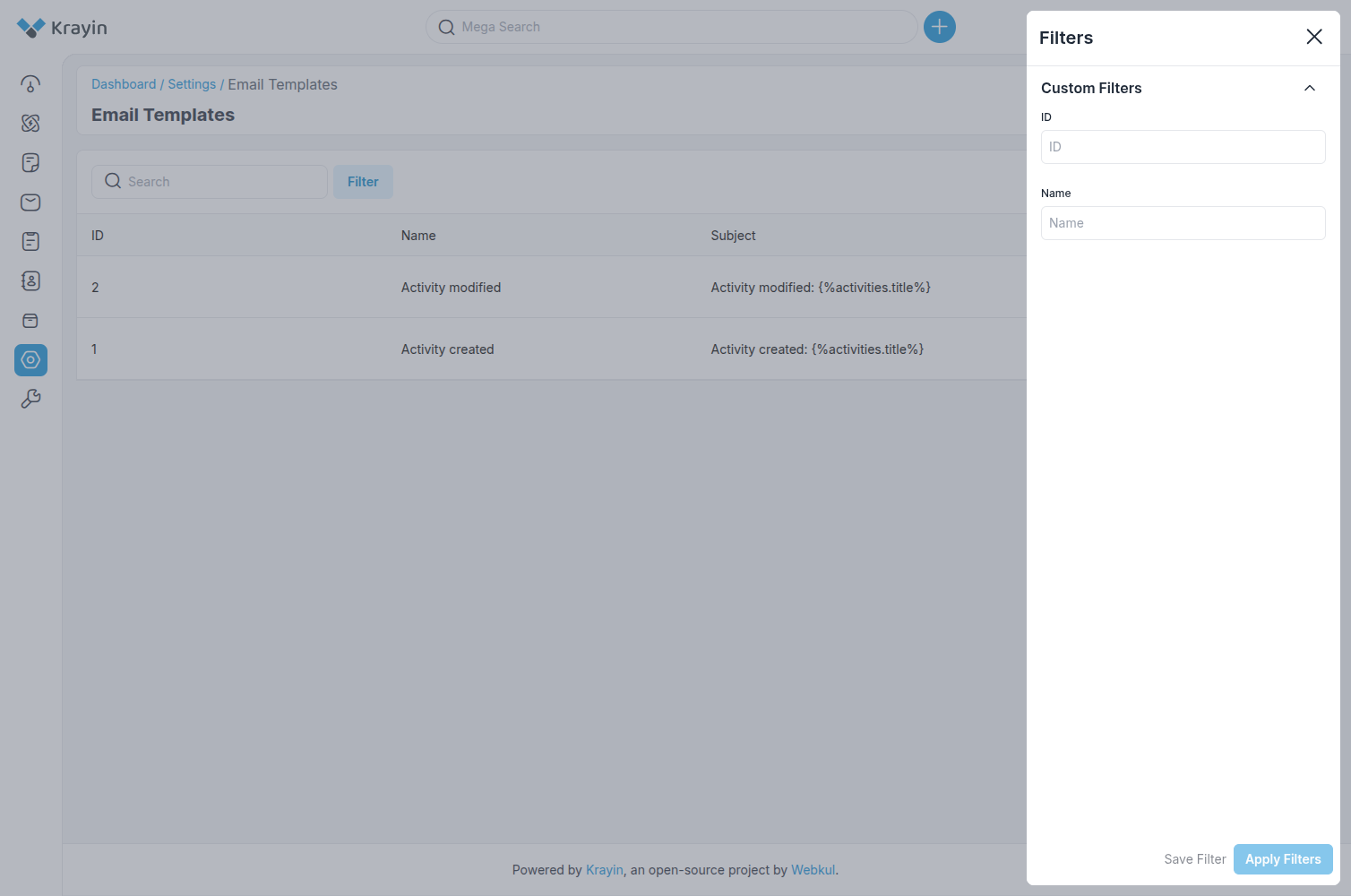Click the Email Templates Search field
The height and width of the screenshot is (896, 1351).
[210, 182]
